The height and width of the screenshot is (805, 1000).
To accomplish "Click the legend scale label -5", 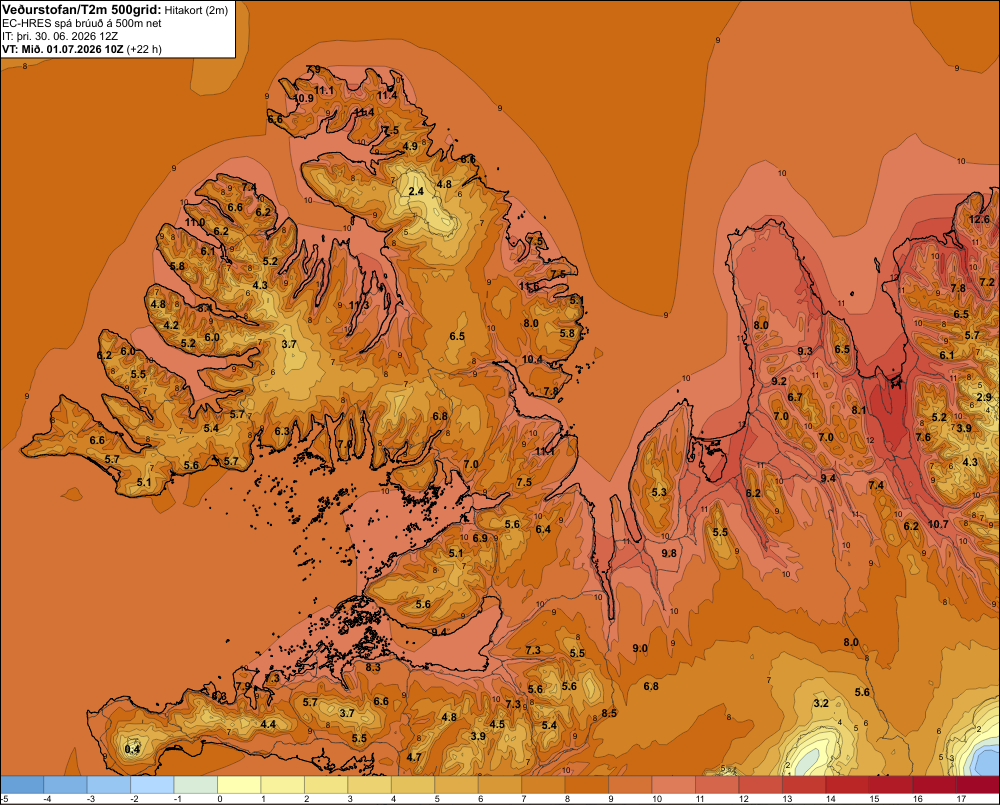I will [x=4, y=799].
